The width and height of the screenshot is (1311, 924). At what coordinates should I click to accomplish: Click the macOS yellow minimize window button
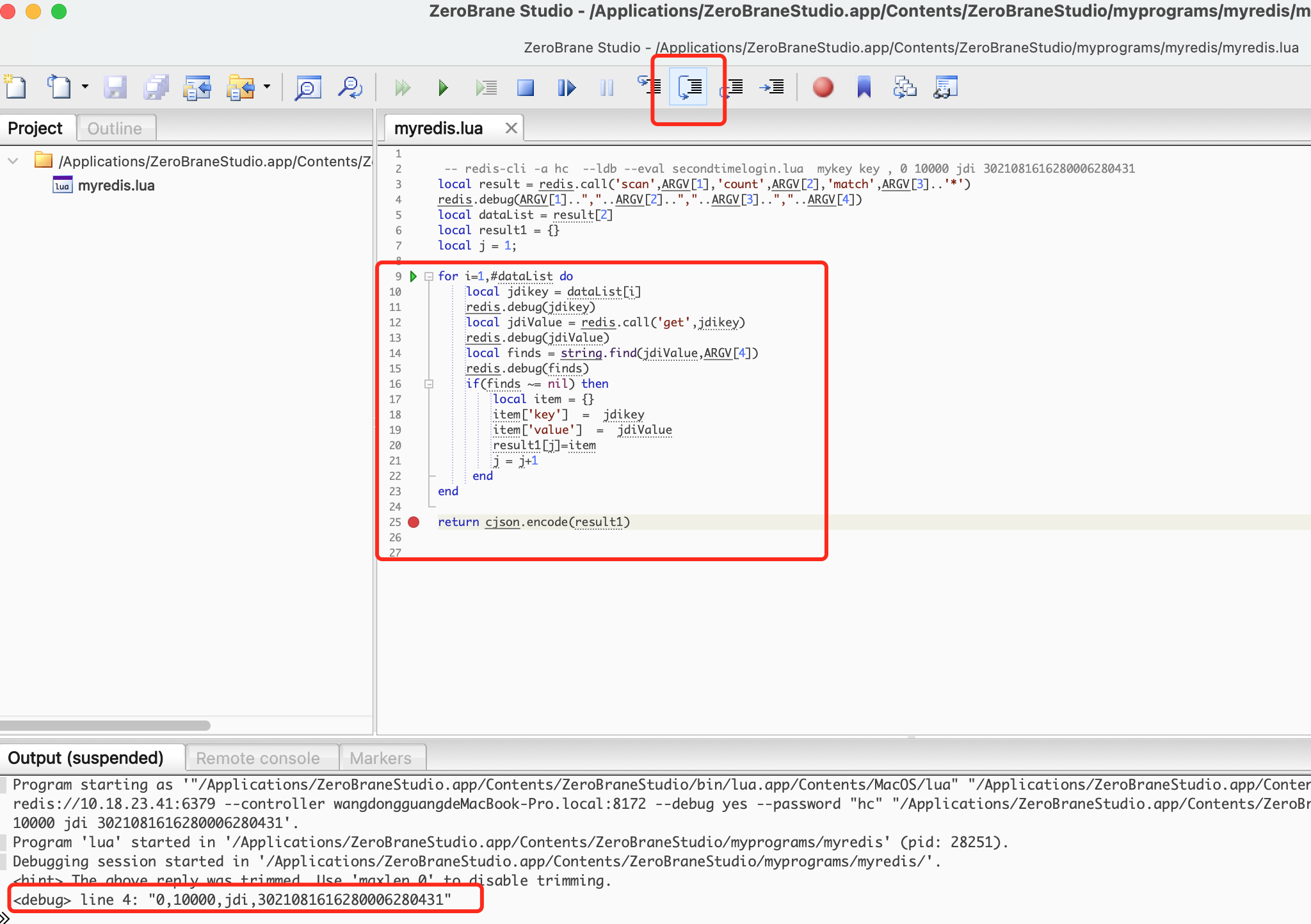click(x=33, y=11)
